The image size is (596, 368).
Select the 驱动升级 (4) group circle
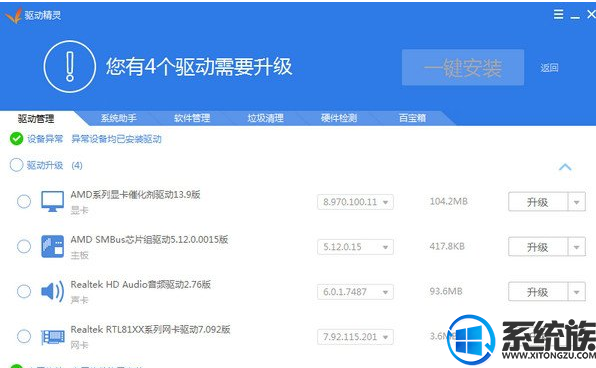tap(16, 165)
